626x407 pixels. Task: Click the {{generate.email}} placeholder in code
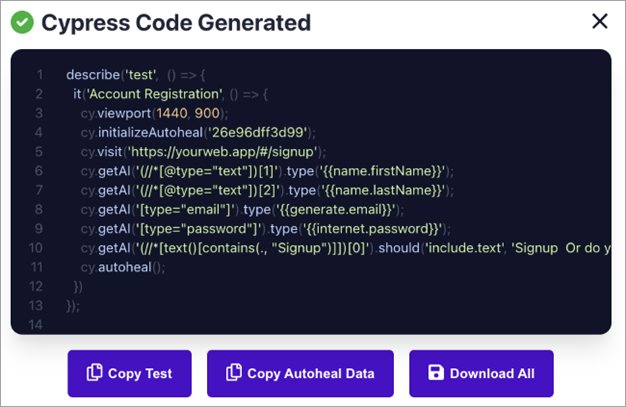point(338,209)
